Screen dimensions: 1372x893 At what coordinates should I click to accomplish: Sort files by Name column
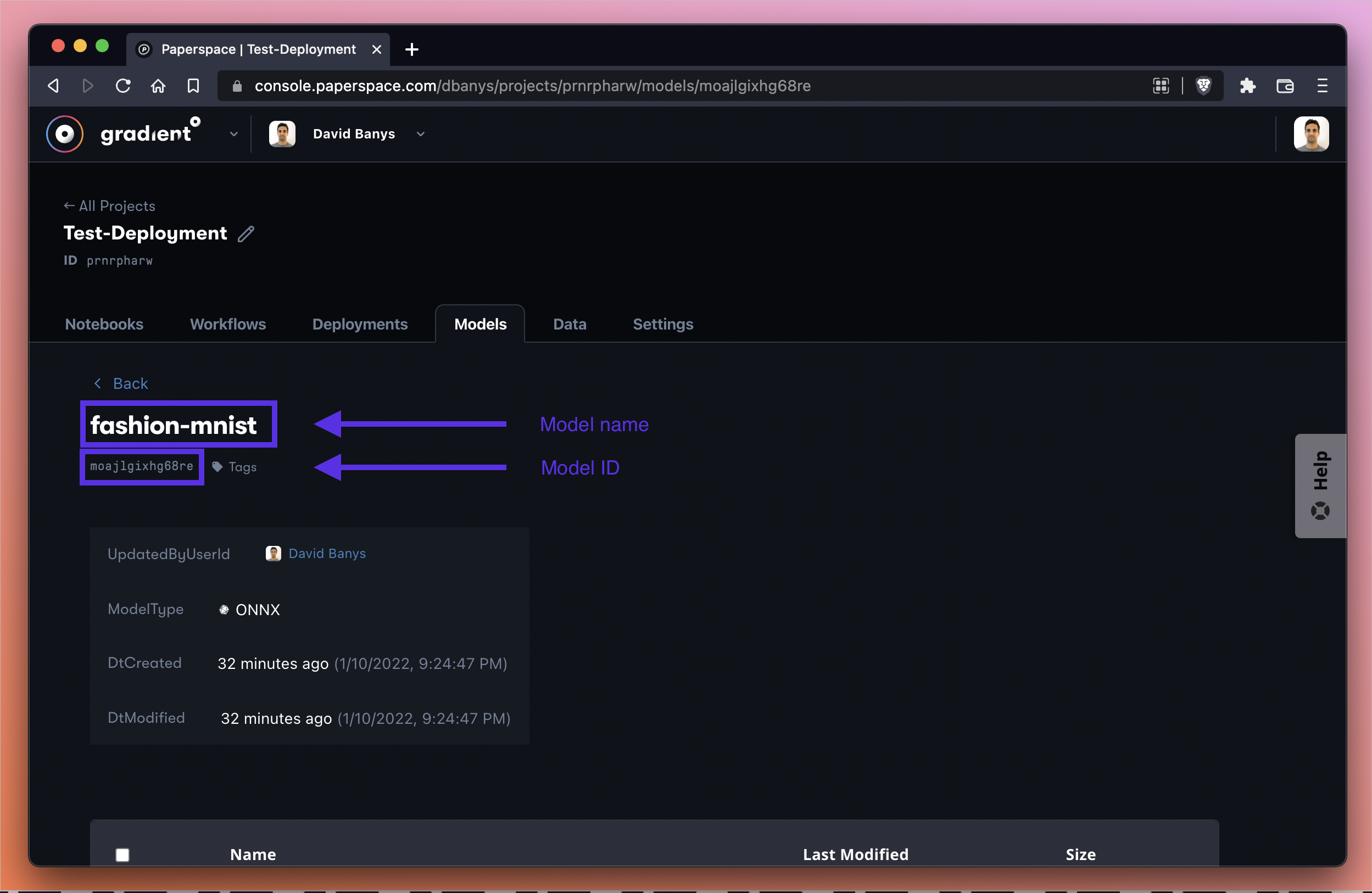coord(253,855)
